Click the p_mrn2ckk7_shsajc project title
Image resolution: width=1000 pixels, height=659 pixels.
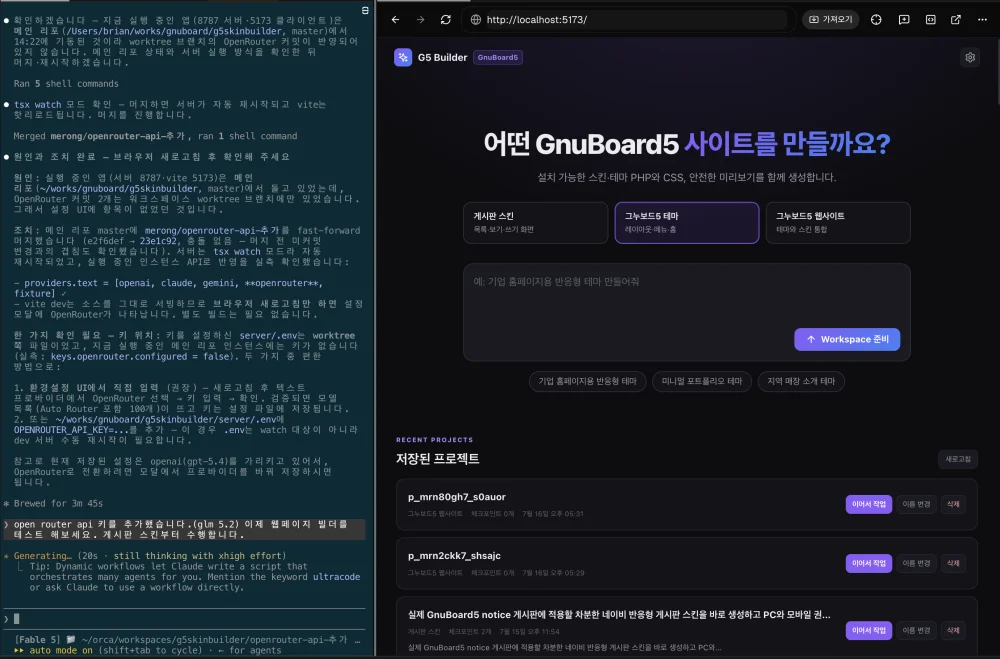(x=454, y=556)
